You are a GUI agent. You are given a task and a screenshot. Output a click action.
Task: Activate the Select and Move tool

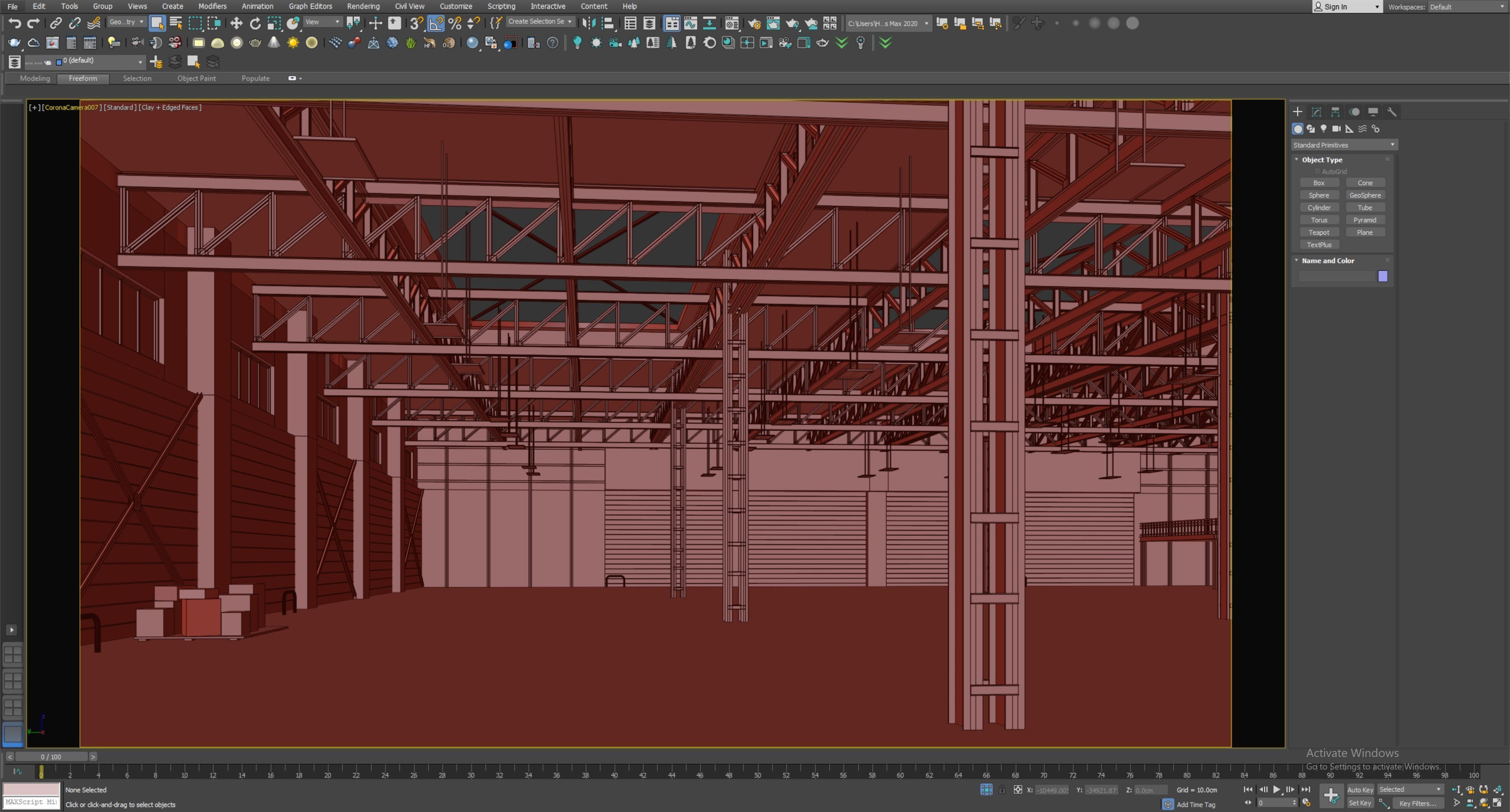tap(236, 24)
